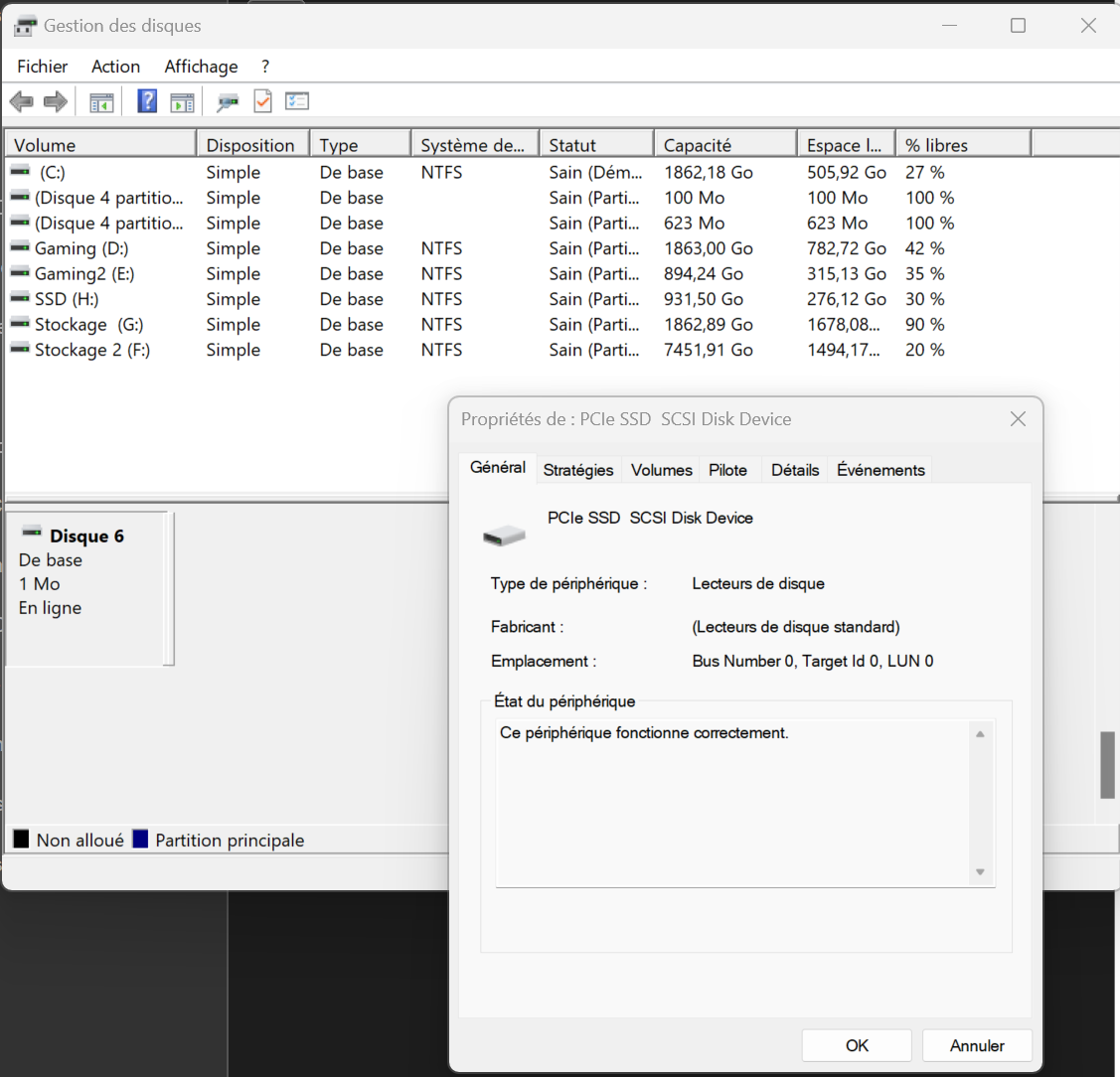This screenshot has width=1120, height=1077.
Task: Click the checklist settings toolbar icon
Action: tap(297, 101)
